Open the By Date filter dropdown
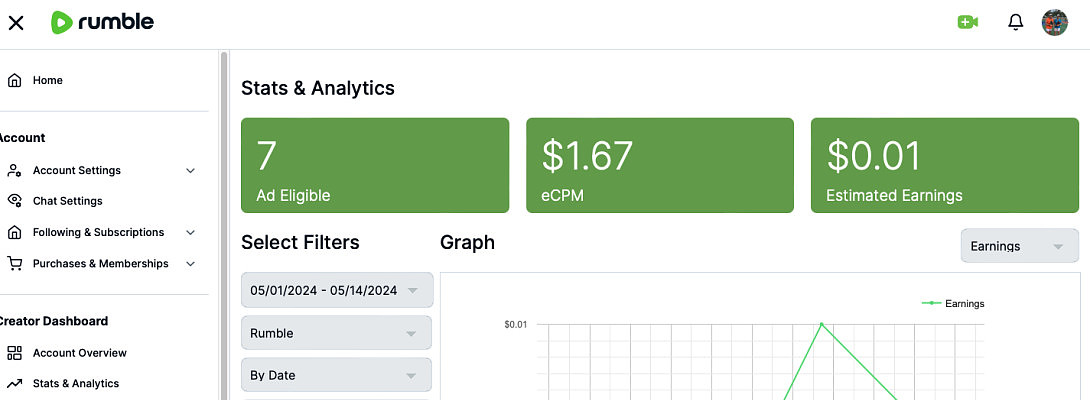The image size is (1090, 400). (337, 375)
